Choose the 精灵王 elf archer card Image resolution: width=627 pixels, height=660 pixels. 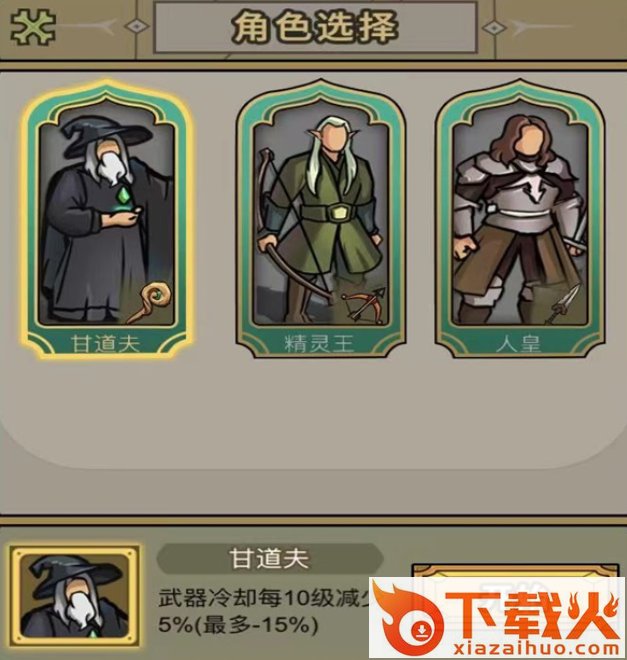[320, 219]
